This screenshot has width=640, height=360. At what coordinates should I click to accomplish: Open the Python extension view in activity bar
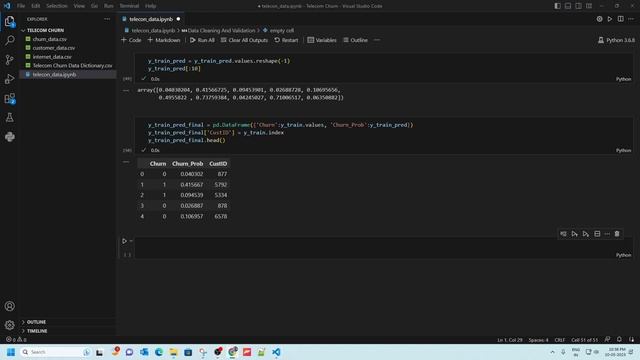click(x=9, y=137)
